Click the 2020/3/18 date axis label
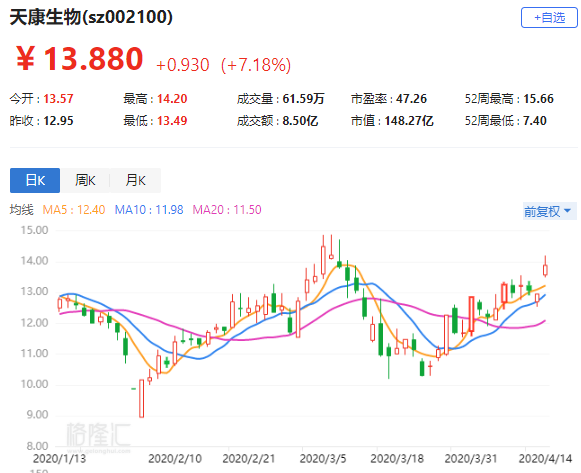The image size is (581, 473). [397, 459]
